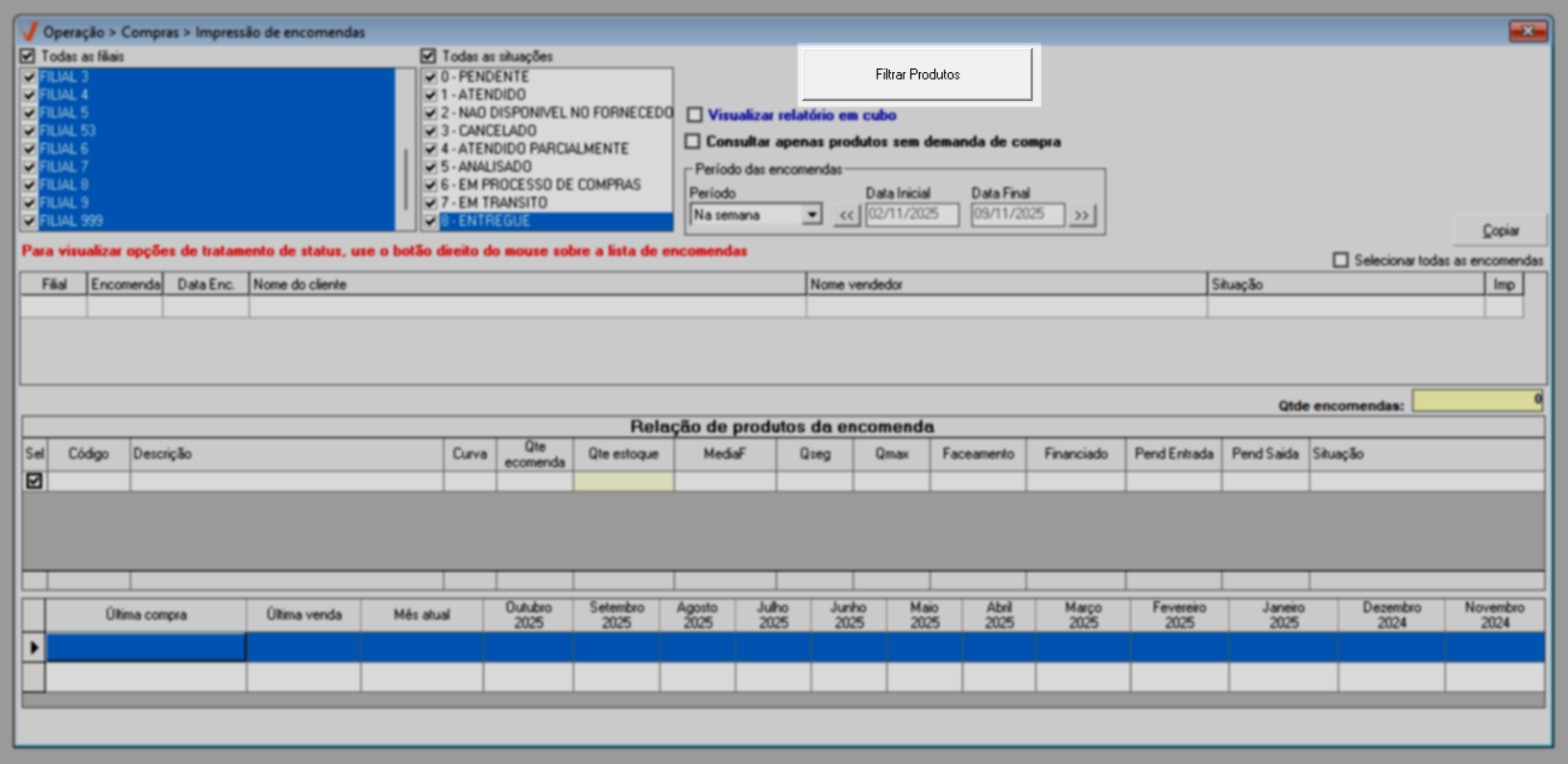
Task: Click the Data Inicial field
Action: (x=912, y=214)
